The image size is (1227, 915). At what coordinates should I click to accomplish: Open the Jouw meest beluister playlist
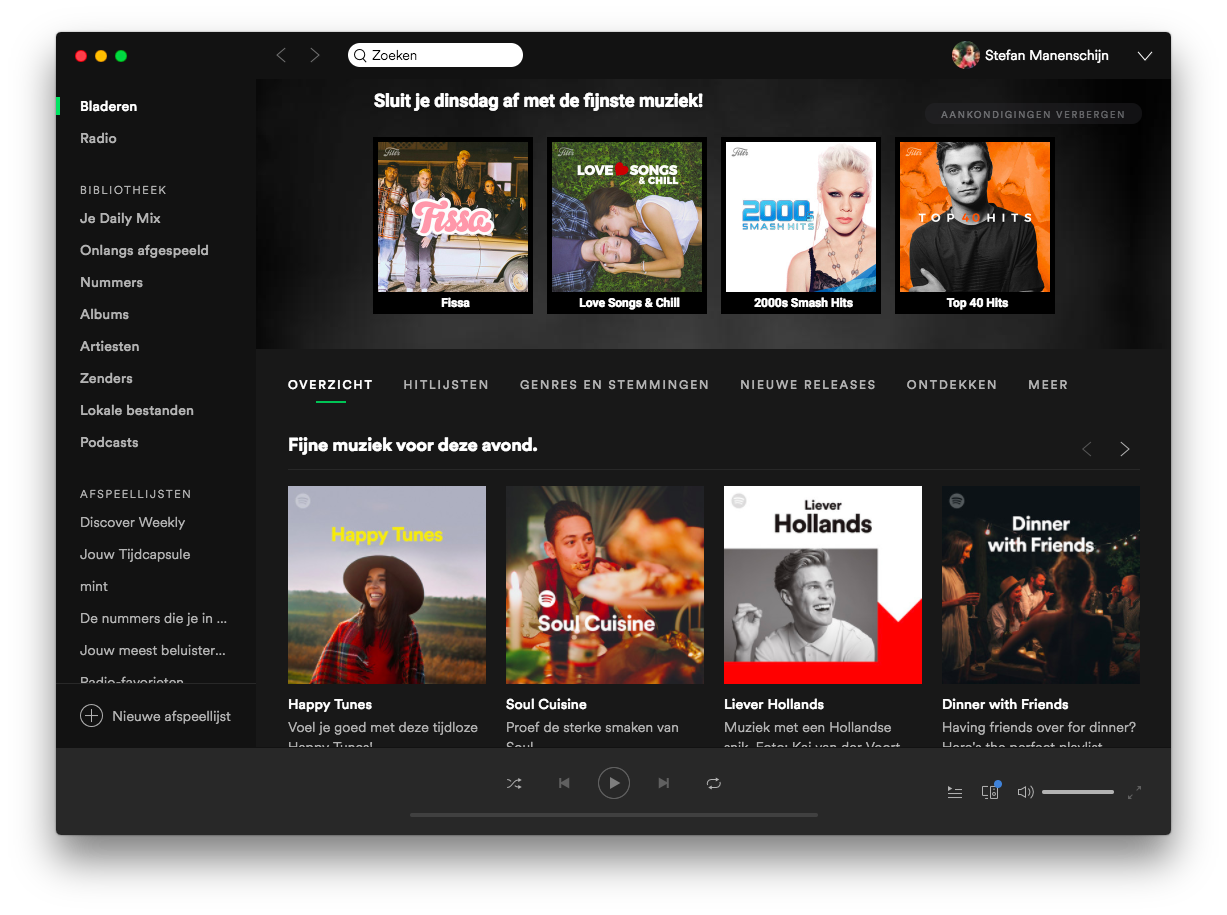[x=153, y=650]
